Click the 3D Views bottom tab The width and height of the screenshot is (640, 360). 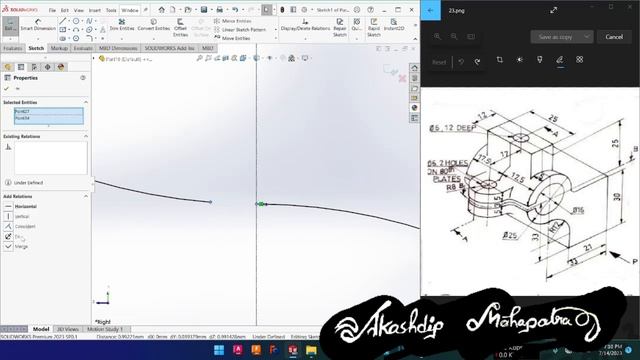(67, 329)
